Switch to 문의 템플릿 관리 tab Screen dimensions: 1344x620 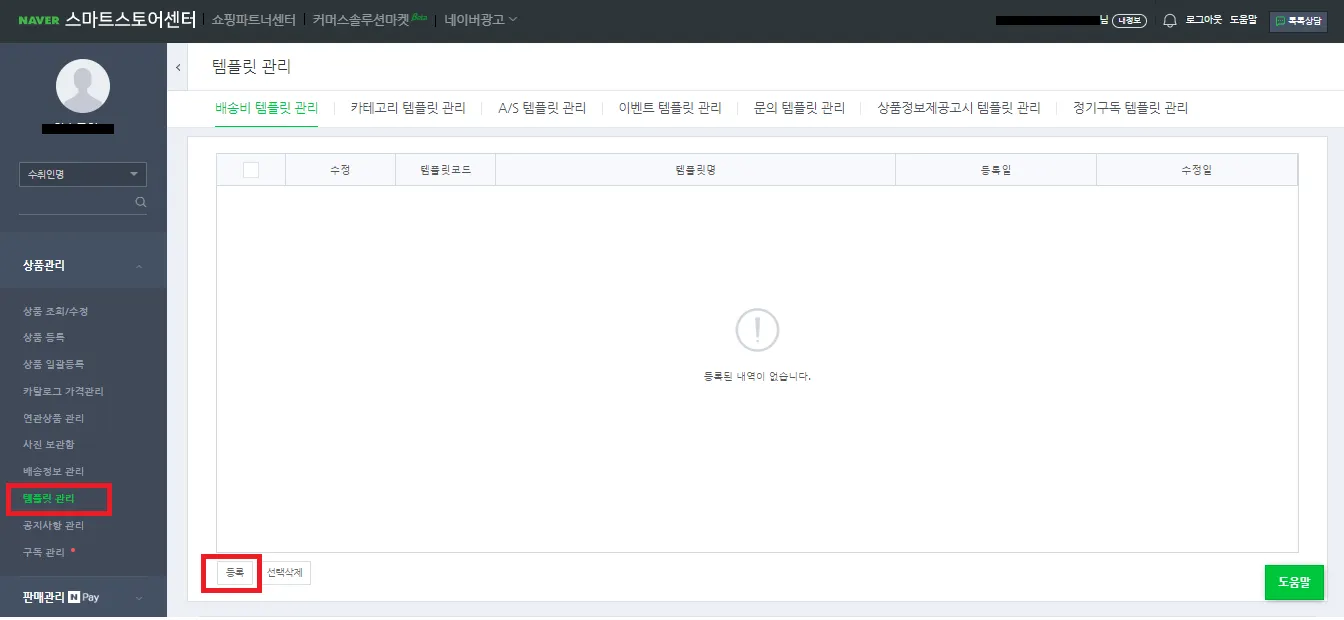799,108
